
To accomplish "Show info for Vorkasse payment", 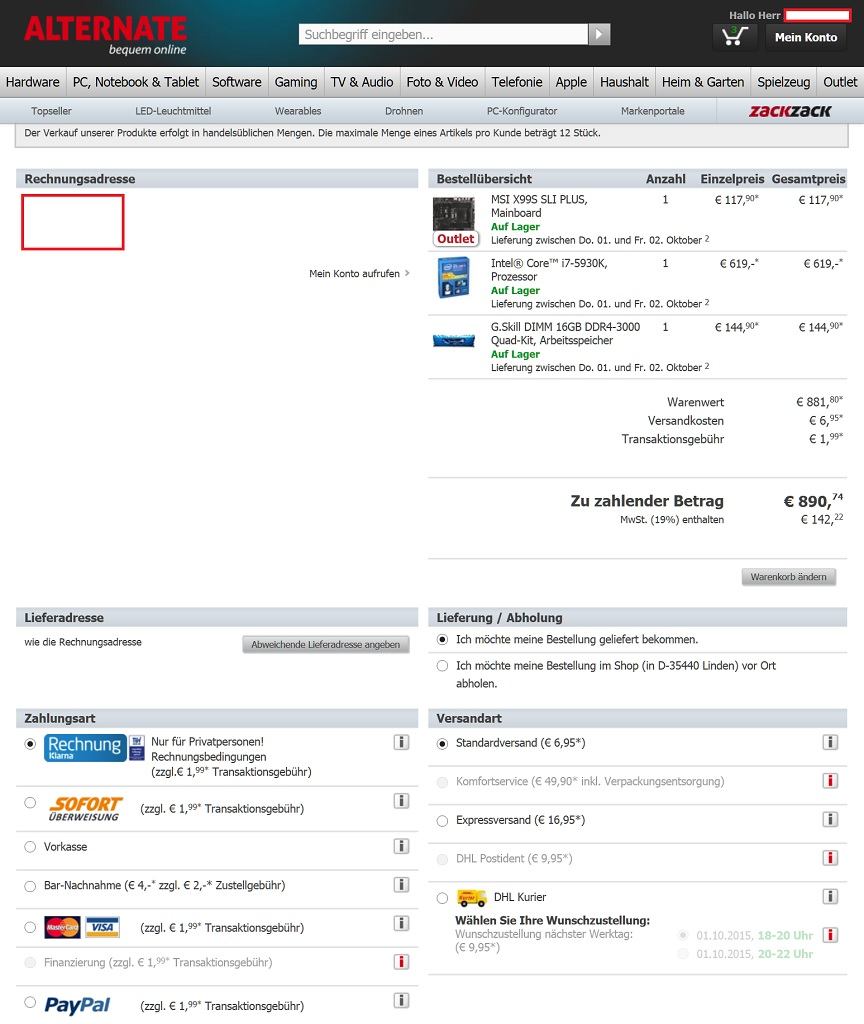I will point(402,846).
